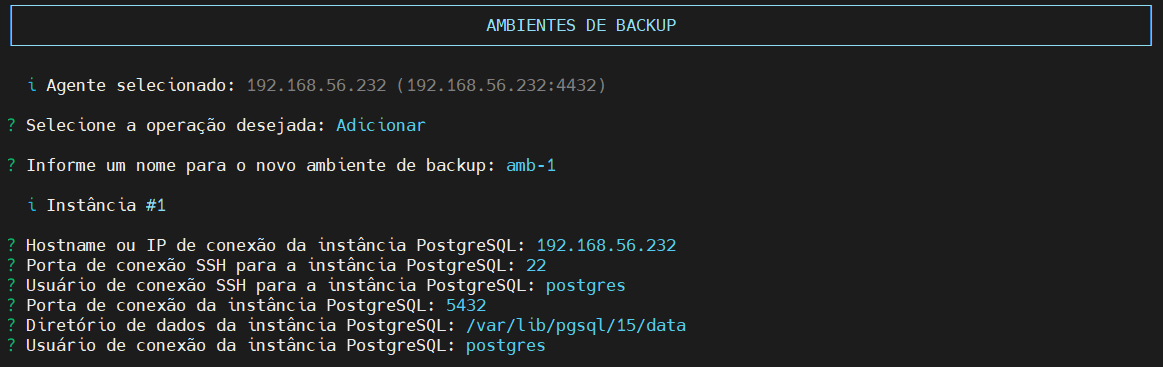Click the 192.168.56.232 hostname answer
The height and width of the screenshot is (367, 1163).
coord(606,246)
